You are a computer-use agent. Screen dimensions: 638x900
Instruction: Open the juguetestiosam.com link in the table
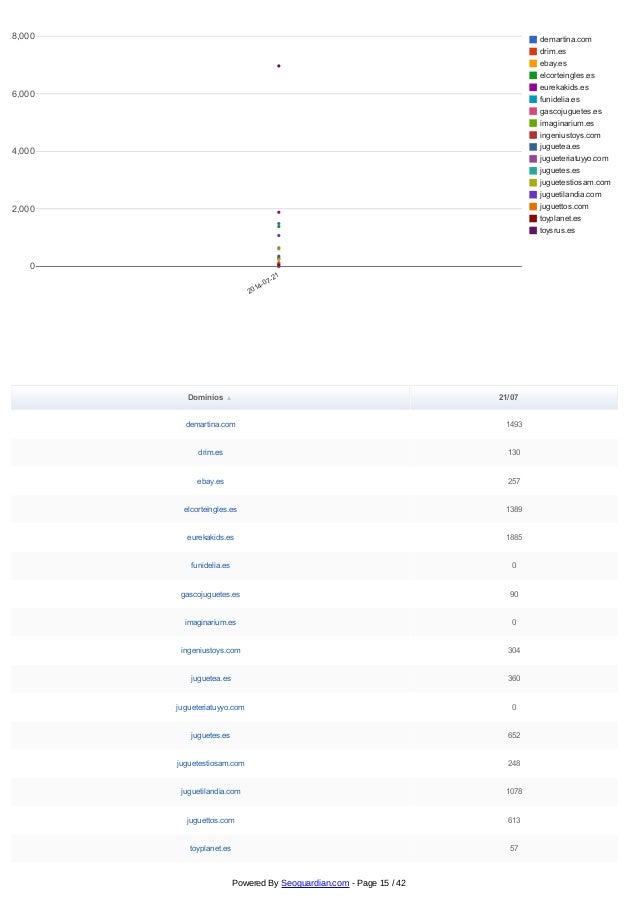point(211,764)
